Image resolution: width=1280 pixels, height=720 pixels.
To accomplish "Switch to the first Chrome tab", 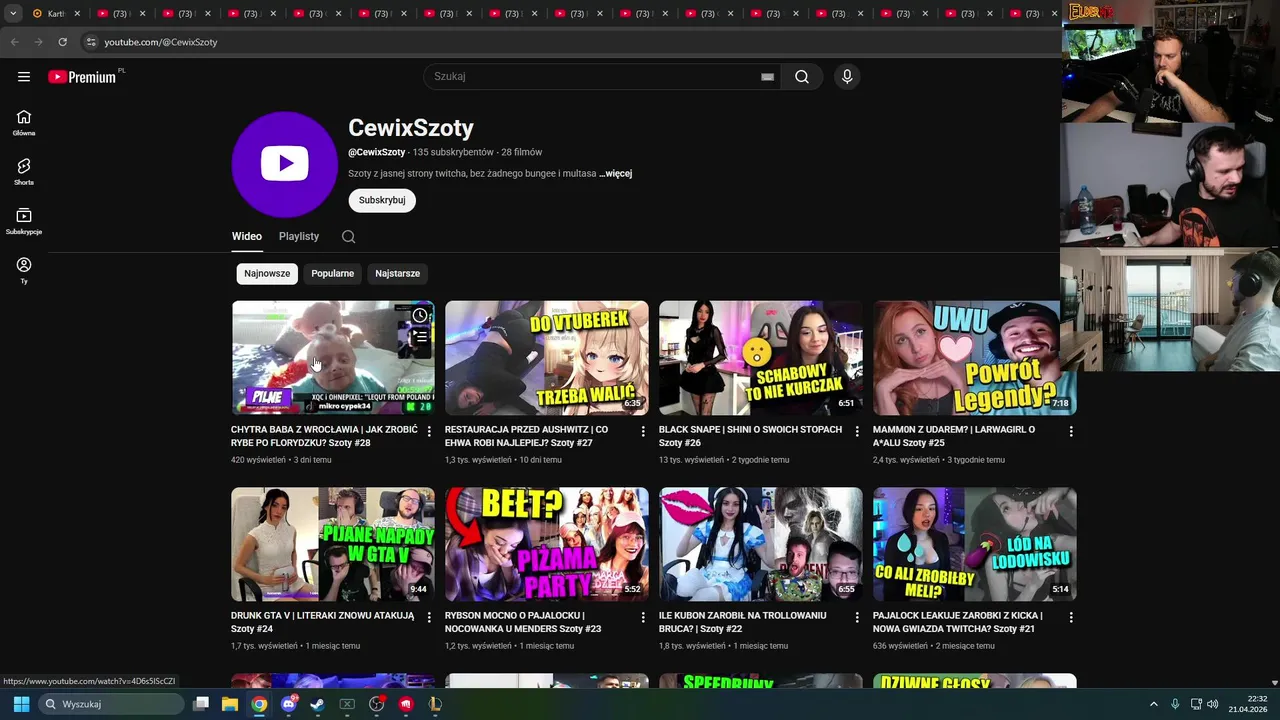I will pos(55,14).
